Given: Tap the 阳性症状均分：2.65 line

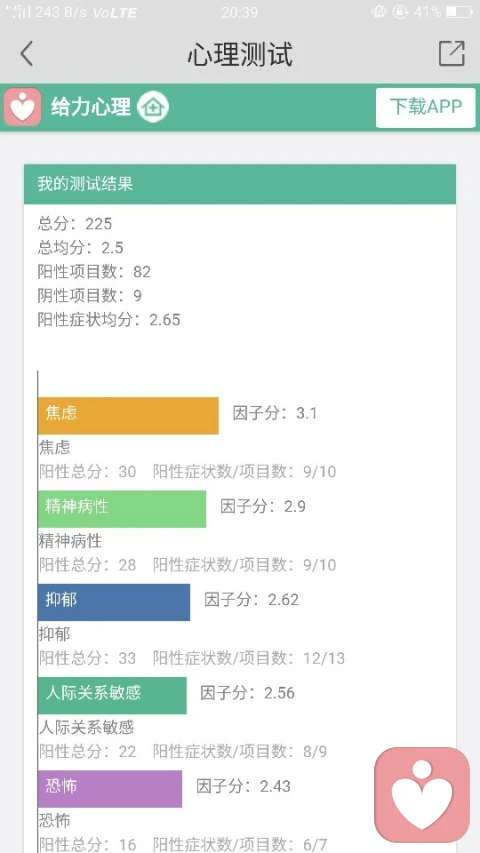Looking at the screenshot, I should [109, 319].
